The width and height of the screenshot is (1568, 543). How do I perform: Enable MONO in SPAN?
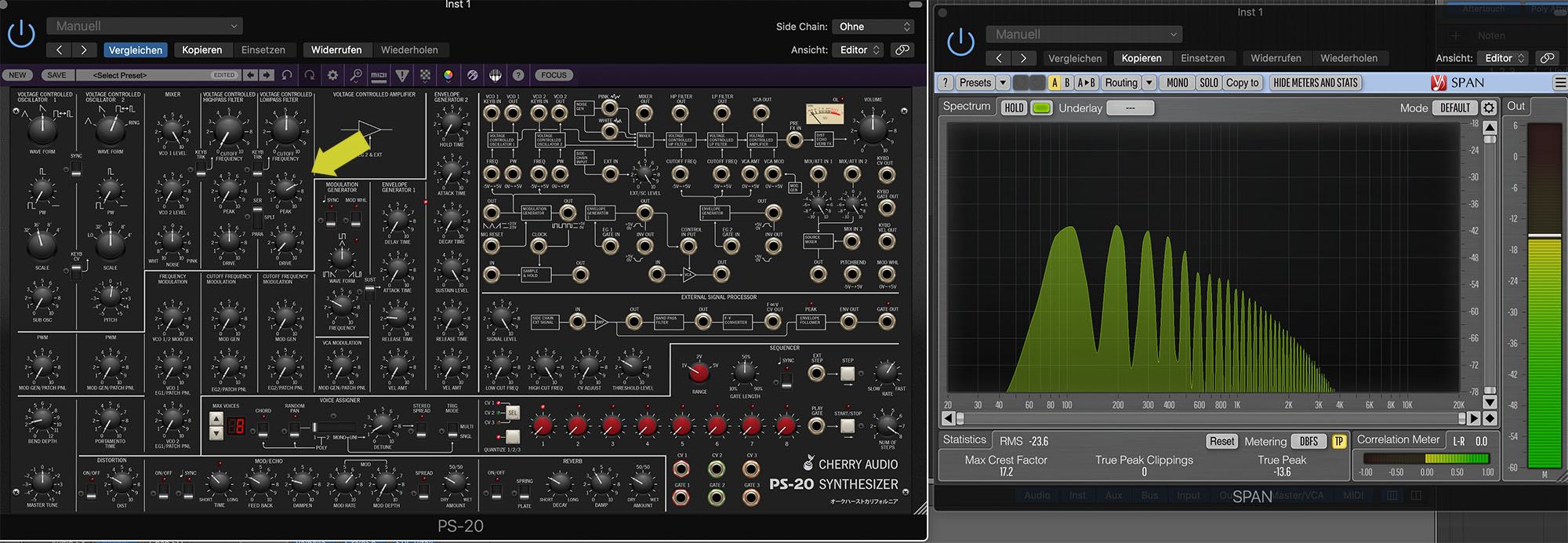click(1177, 82)
